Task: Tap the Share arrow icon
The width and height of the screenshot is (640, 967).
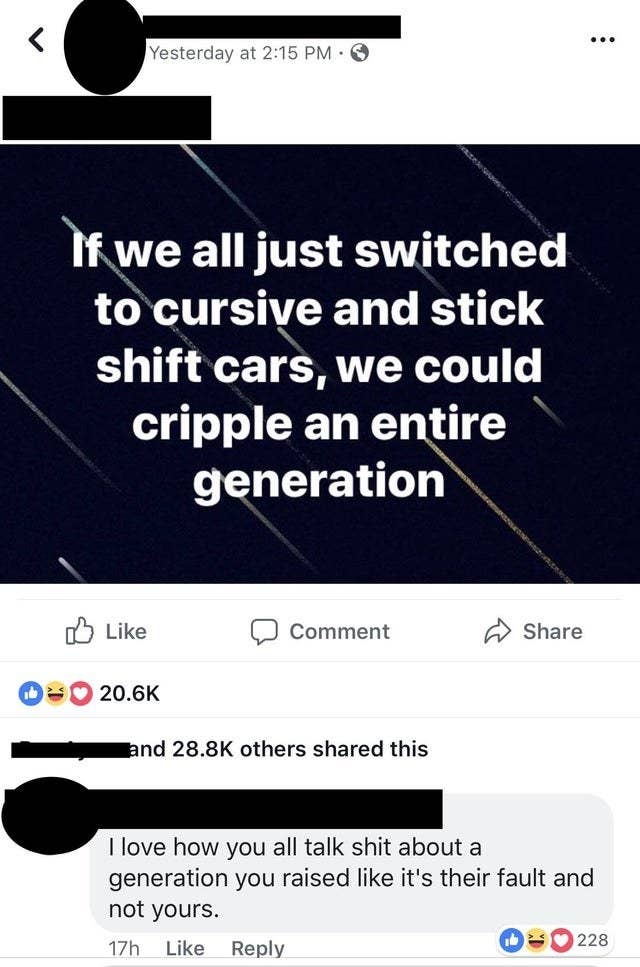Action: [x=498, y=632]
